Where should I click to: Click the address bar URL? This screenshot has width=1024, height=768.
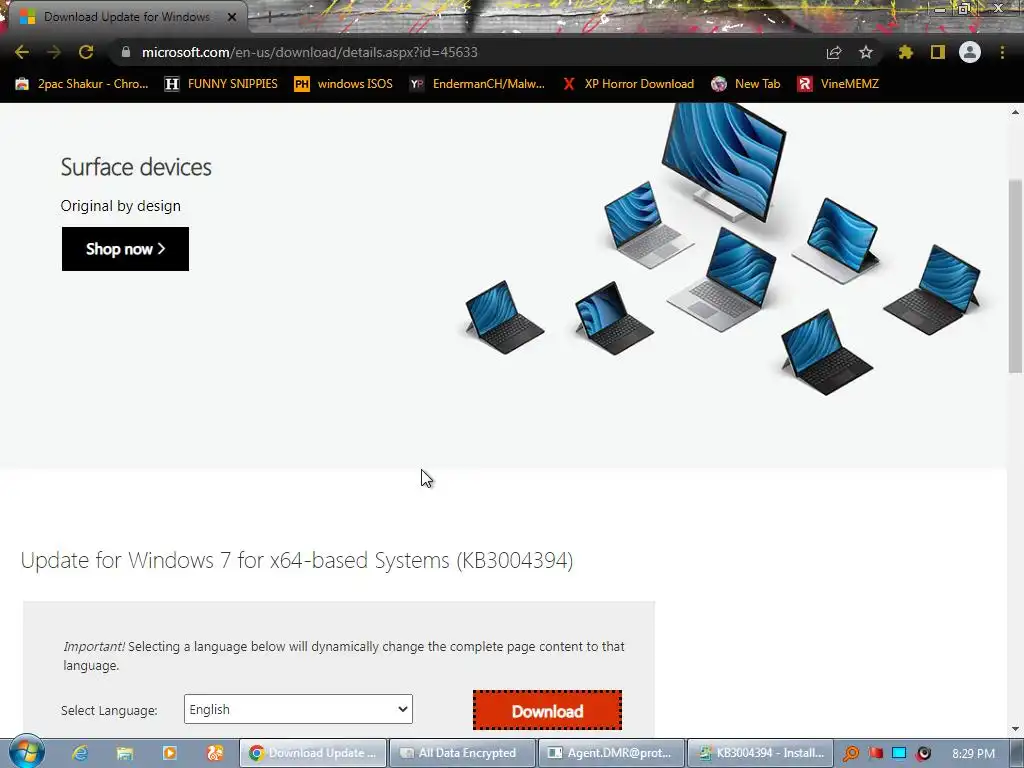(x=310, y=52)
